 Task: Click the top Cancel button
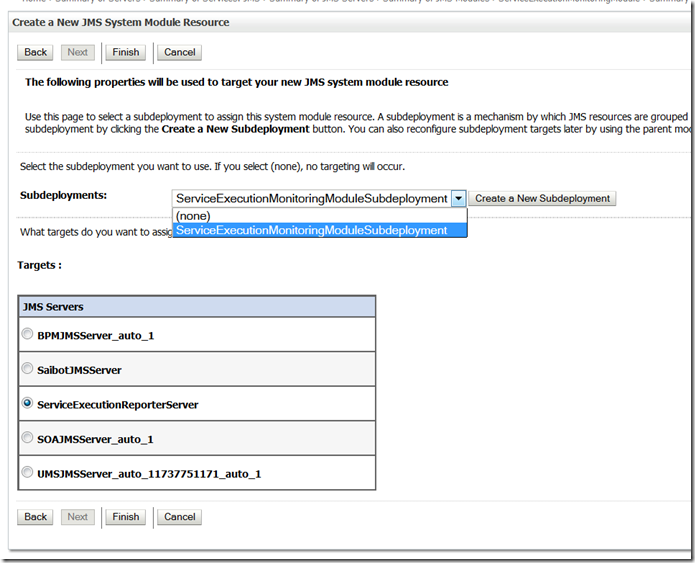click(x=180, y=52)
